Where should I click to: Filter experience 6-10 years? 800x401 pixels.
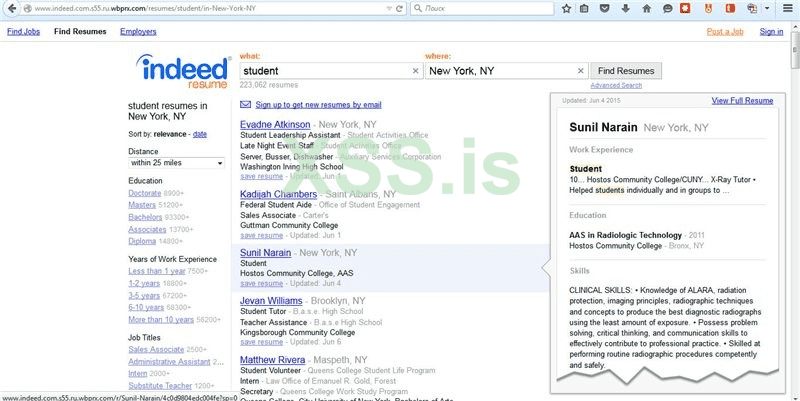146,308
